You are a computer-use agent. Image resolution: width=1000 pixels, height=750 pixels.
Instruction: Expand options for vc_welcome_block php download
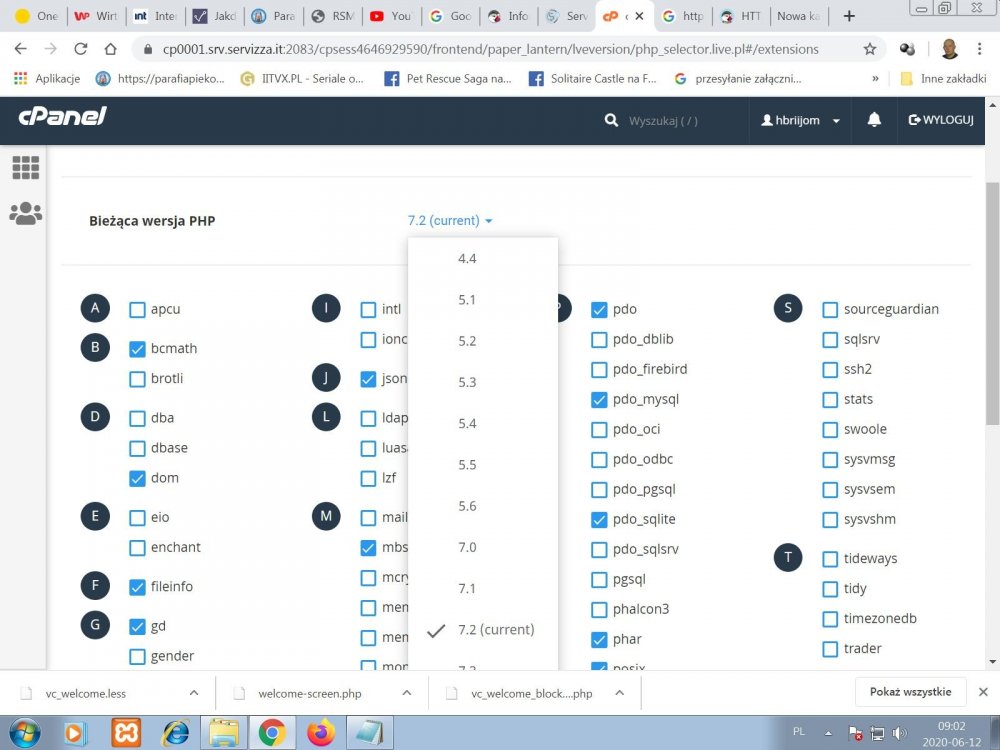coord(619,693)
